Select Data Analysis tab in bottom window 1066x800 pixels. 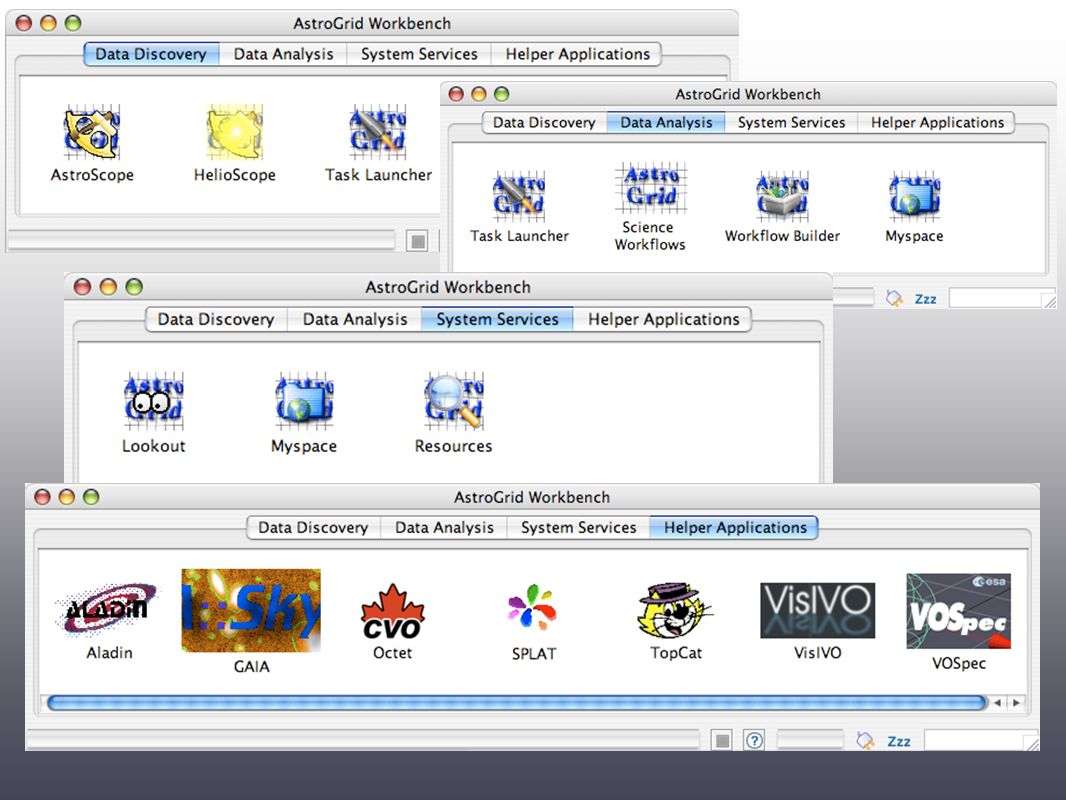pos(444,528)
